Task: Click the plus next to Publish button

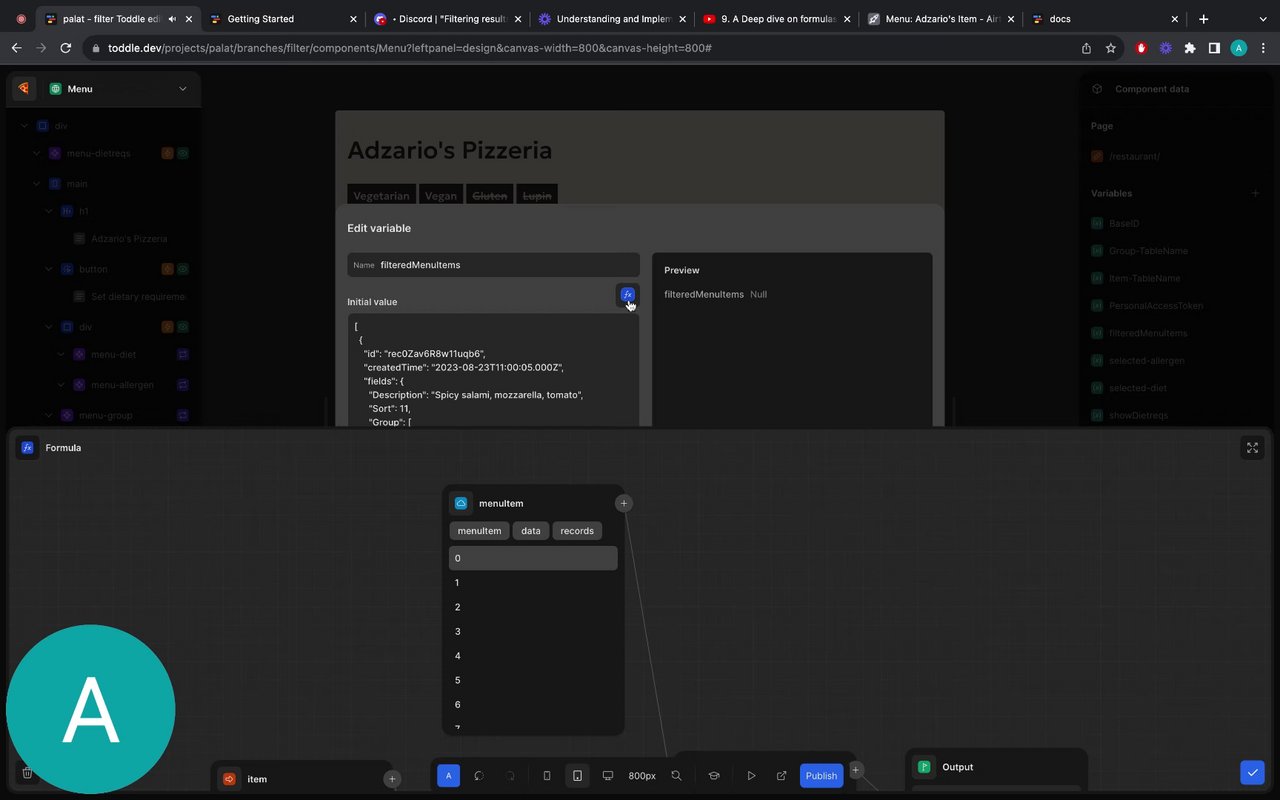Action: [x=856, y=770]
